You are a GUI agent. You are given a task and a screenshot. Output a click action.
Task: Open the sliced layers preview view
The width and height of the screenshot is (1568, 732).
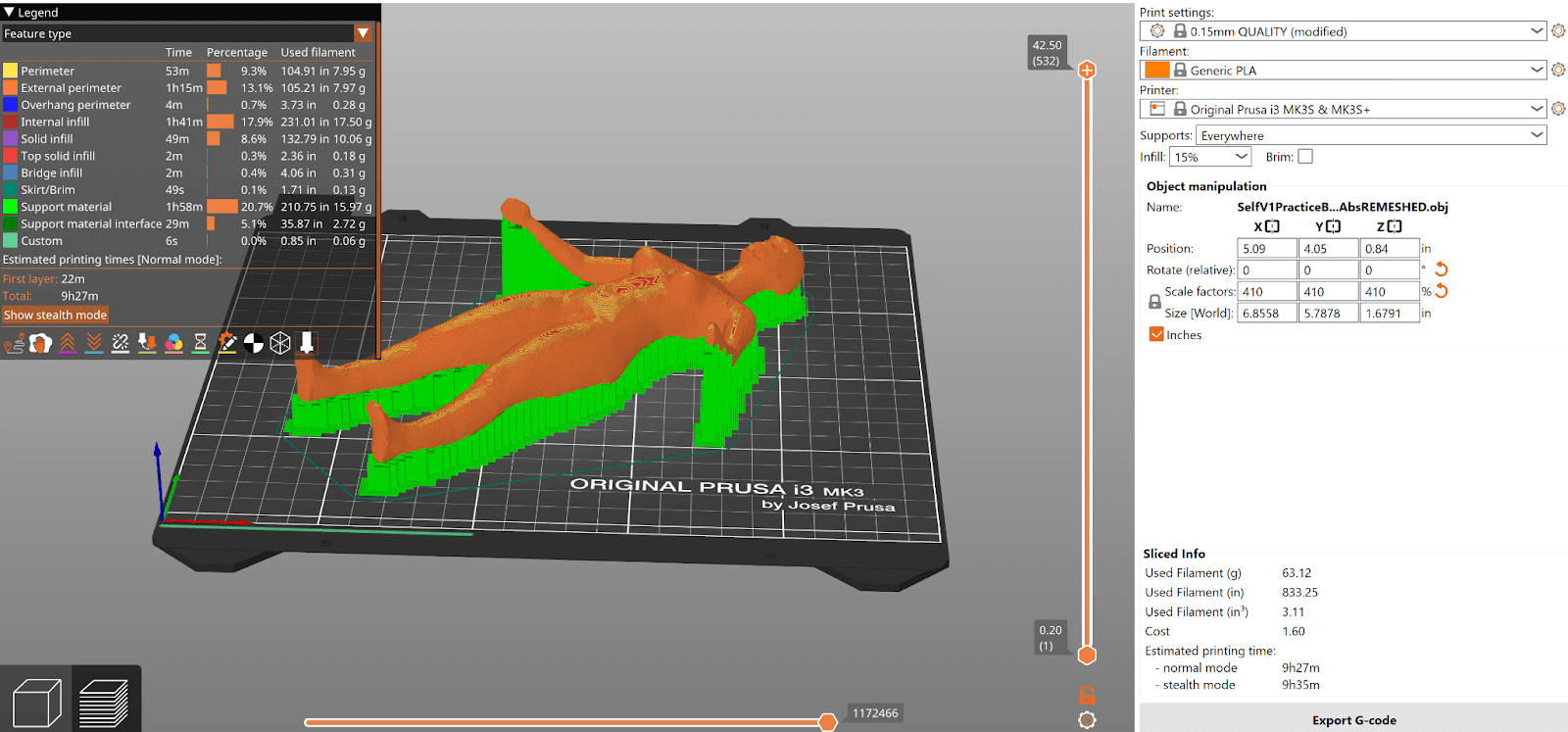coord(103,704)
